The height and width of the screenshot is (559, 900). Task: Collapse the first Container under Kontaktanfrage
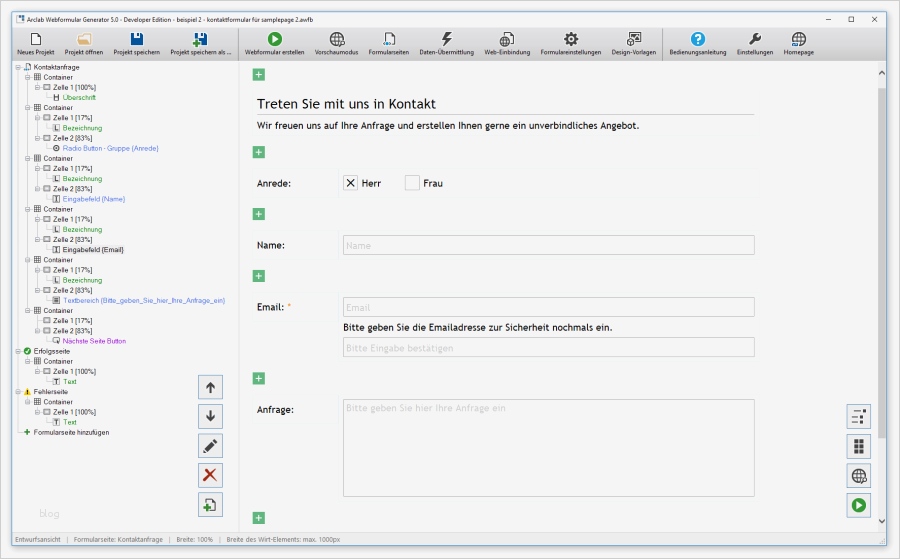[x=28, y=77]
